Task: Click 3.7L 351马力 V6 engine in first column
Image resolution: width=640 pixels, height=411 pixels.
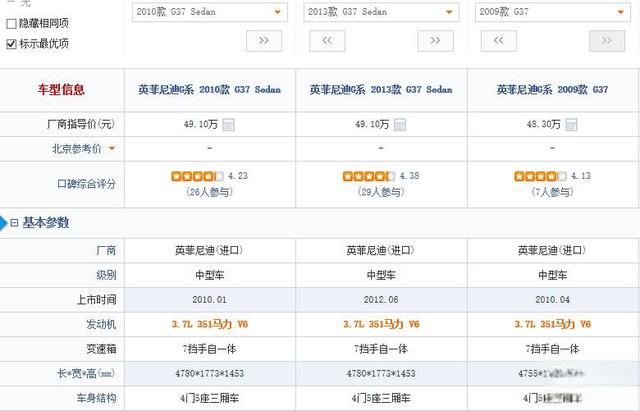Action: [x=209, y=324]
